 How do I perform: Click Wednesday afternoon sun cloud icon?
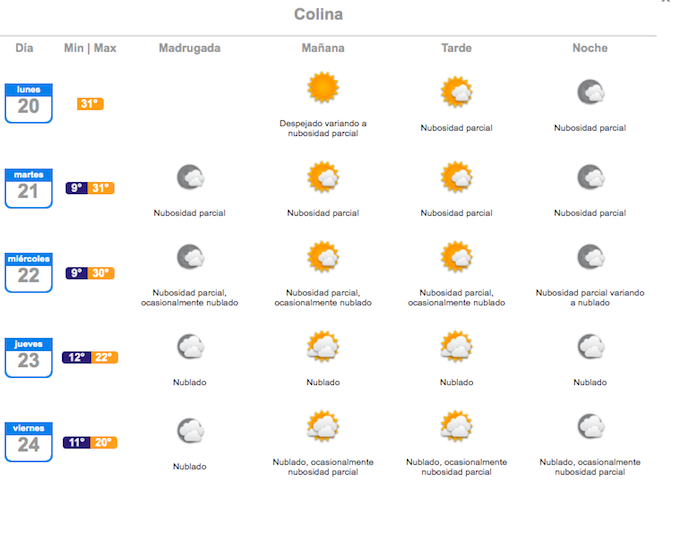coord(456,257)
